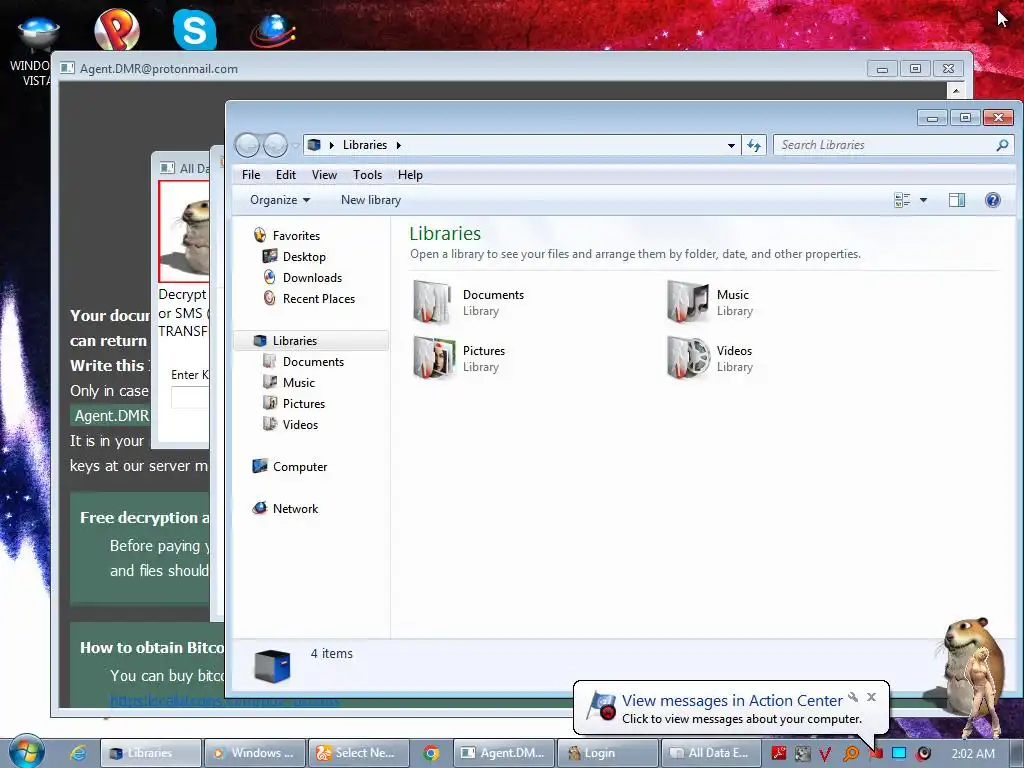Image resolution: width=1024 pixels, height=768 pixels.
Task: Open the File menu
Action: [251, 174]
